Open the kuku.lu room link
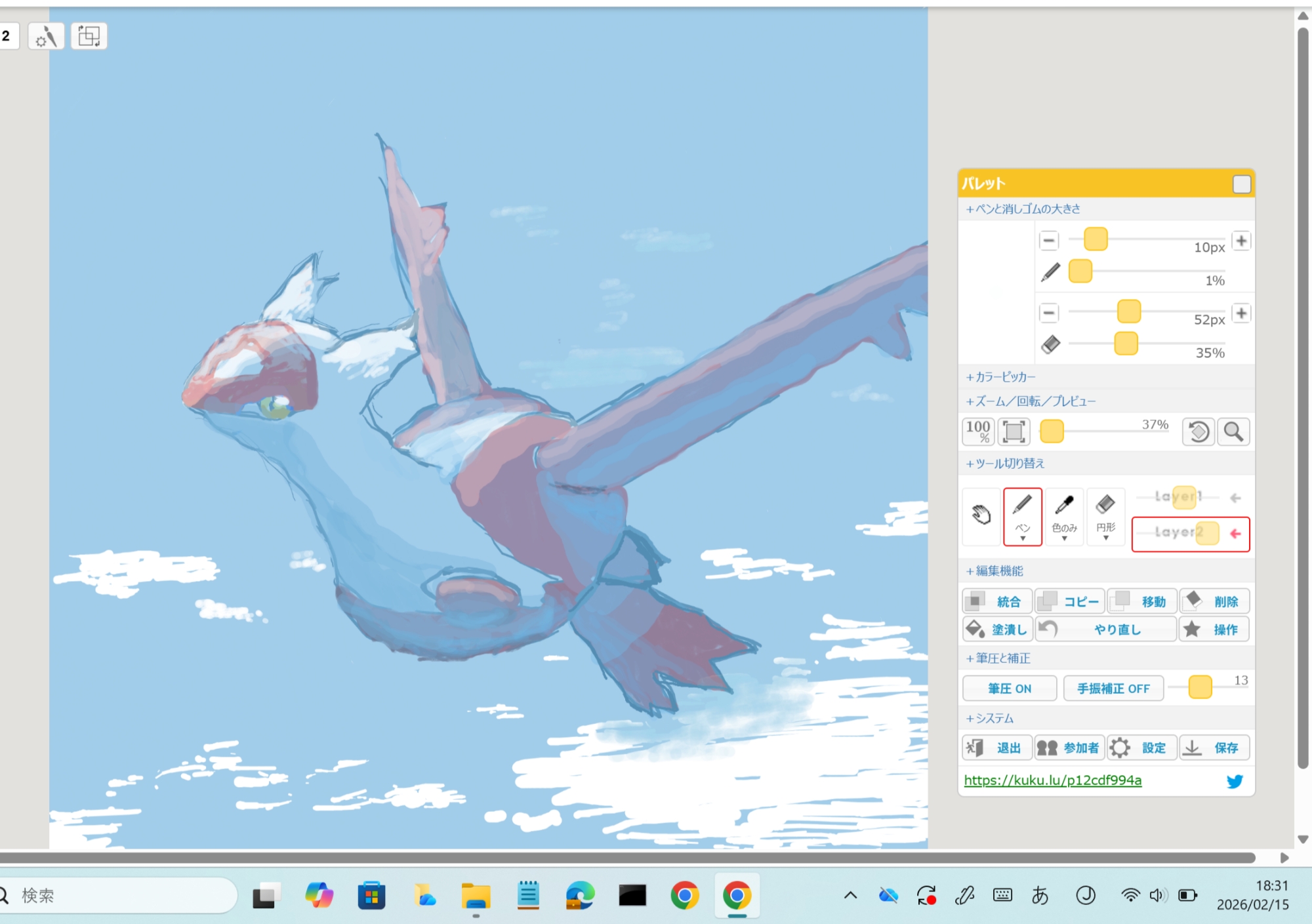Screen dimensions: 1312x924 1052,780
